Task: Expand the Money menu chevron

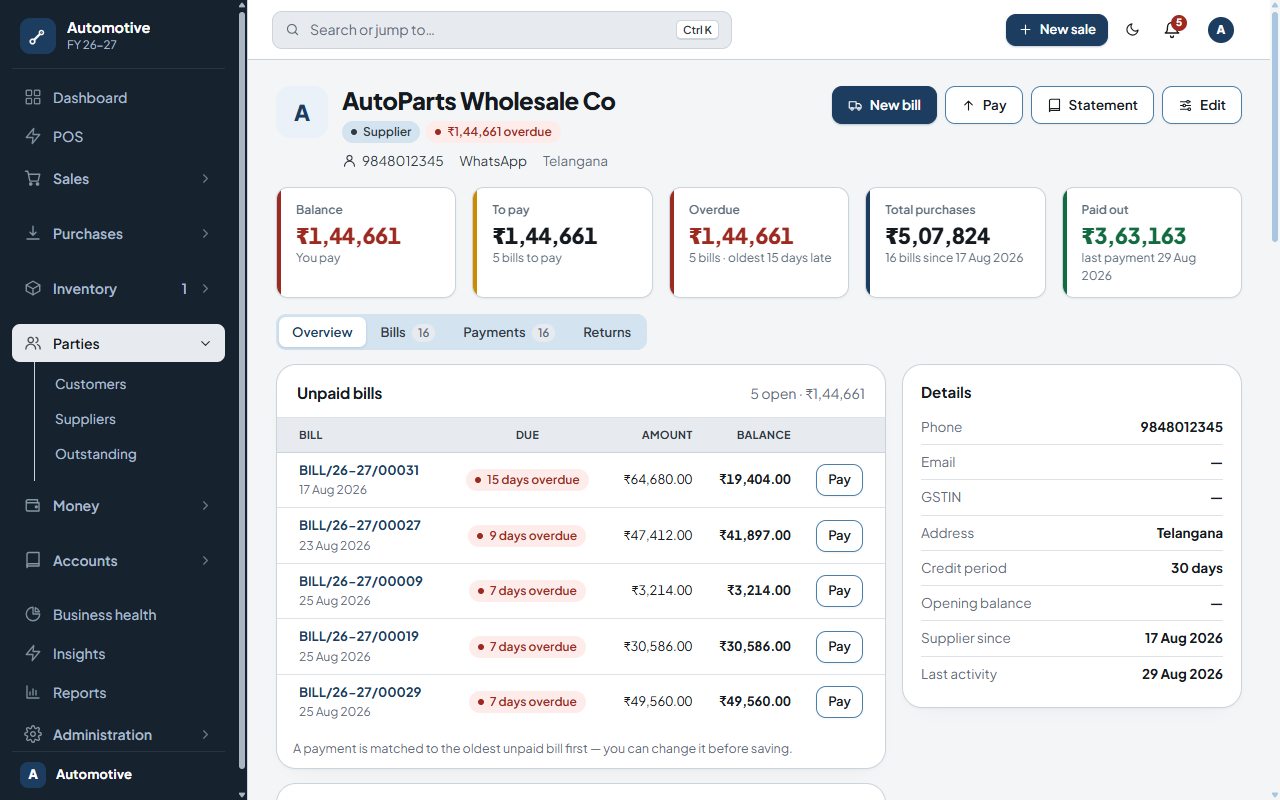Action: coord(205,506)
